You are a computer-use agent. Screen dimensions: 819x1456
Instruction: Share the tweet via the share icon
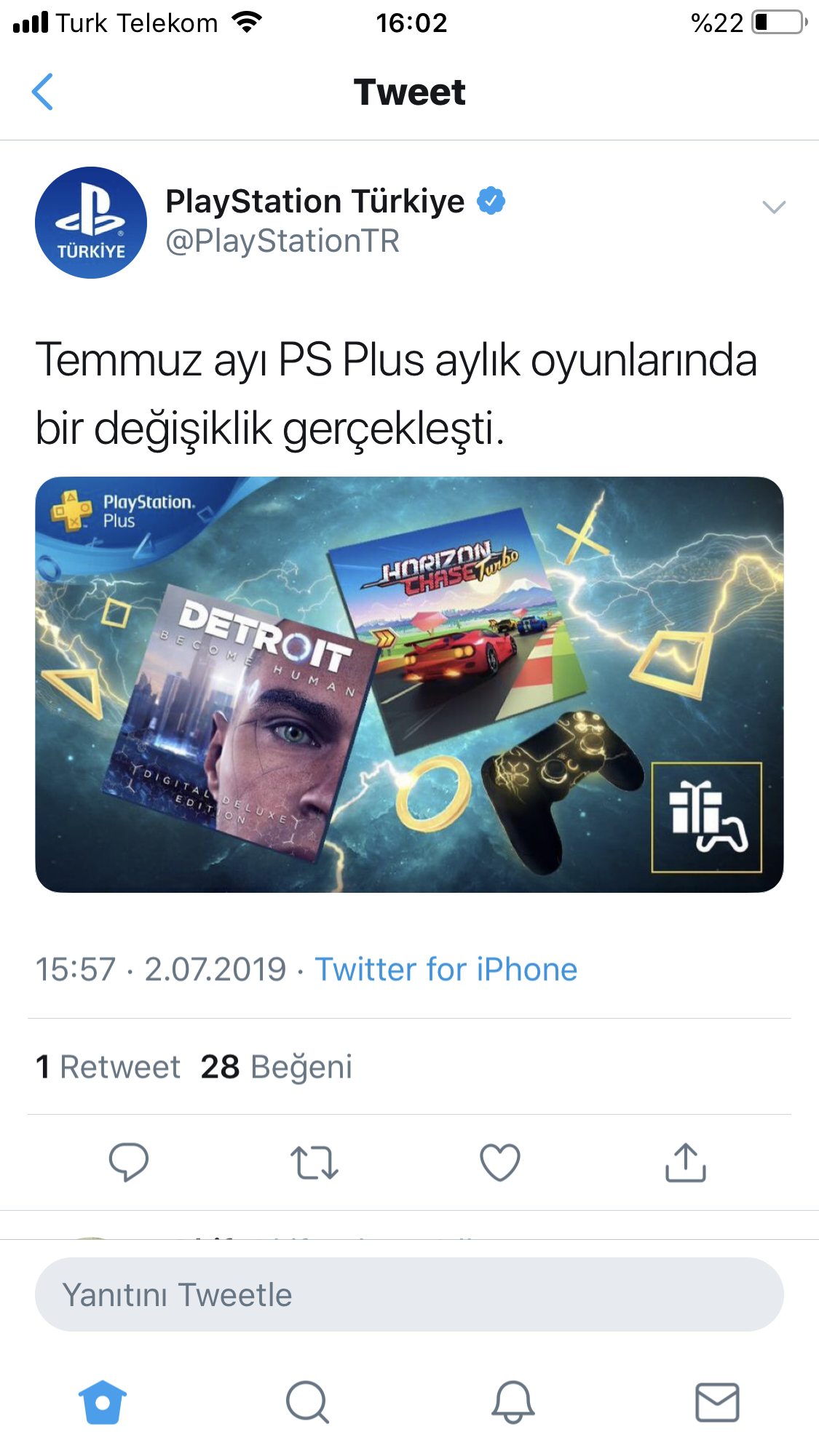686,1162
